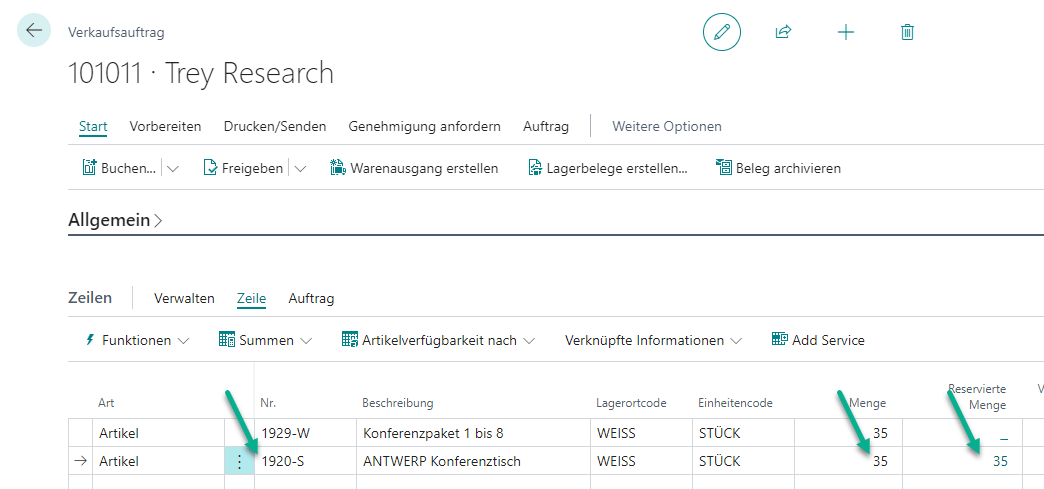Click the Beschreibung column header
The width and height of the screenshot is (1044, 489).
(x=397, y=403)
